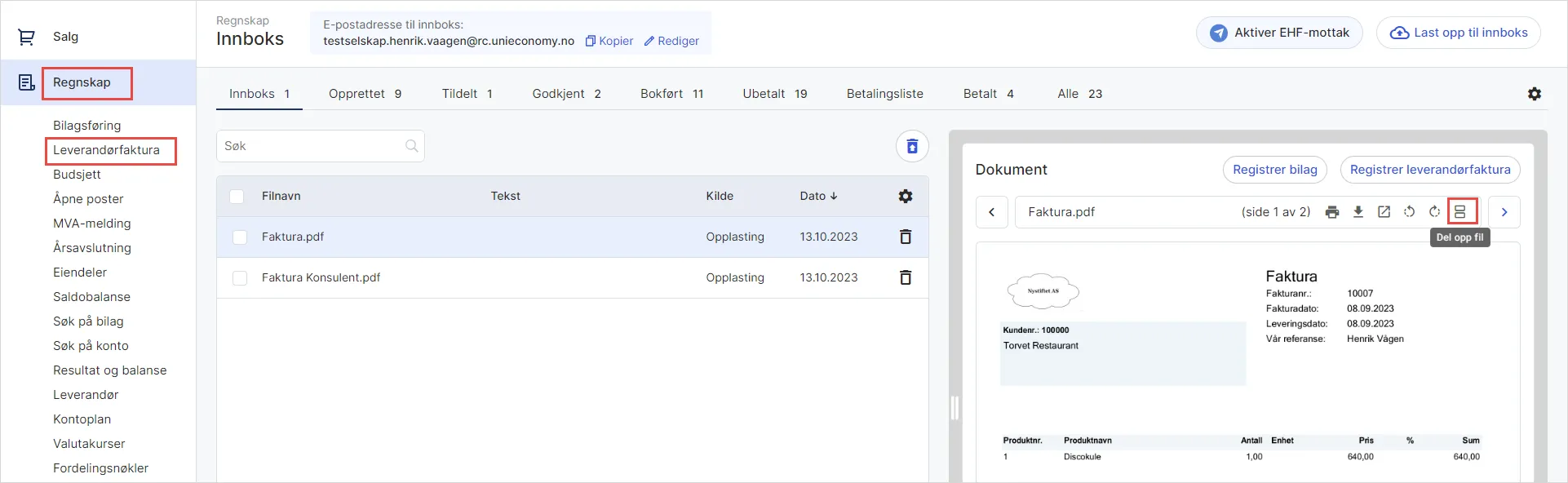Click the blue trash button above the list
This screenshot has height=483, width=1568.
click(x=912, y=146)
